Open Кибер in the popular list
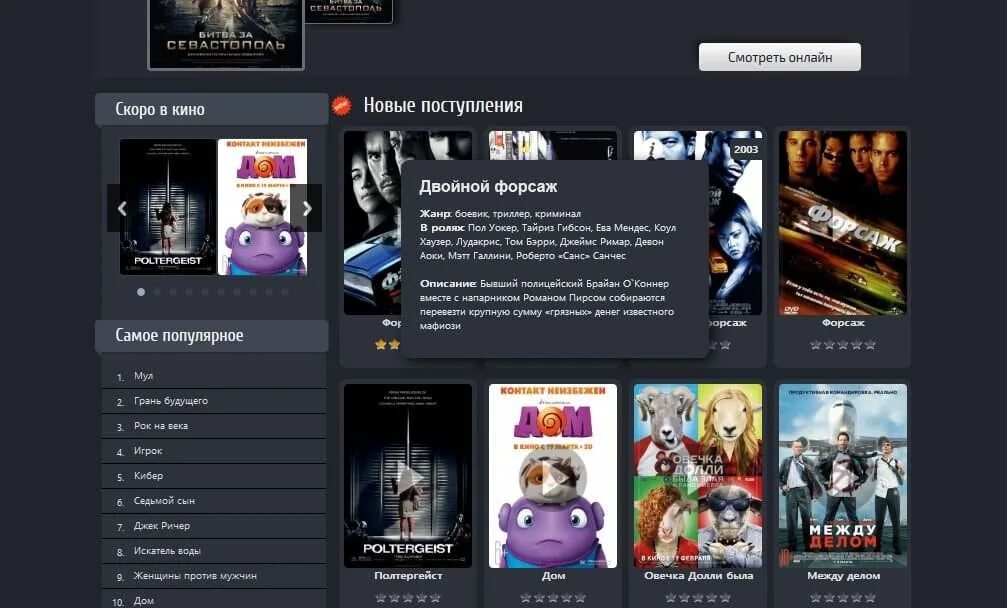The image size is (1007, 608). [x=148, y=476]
